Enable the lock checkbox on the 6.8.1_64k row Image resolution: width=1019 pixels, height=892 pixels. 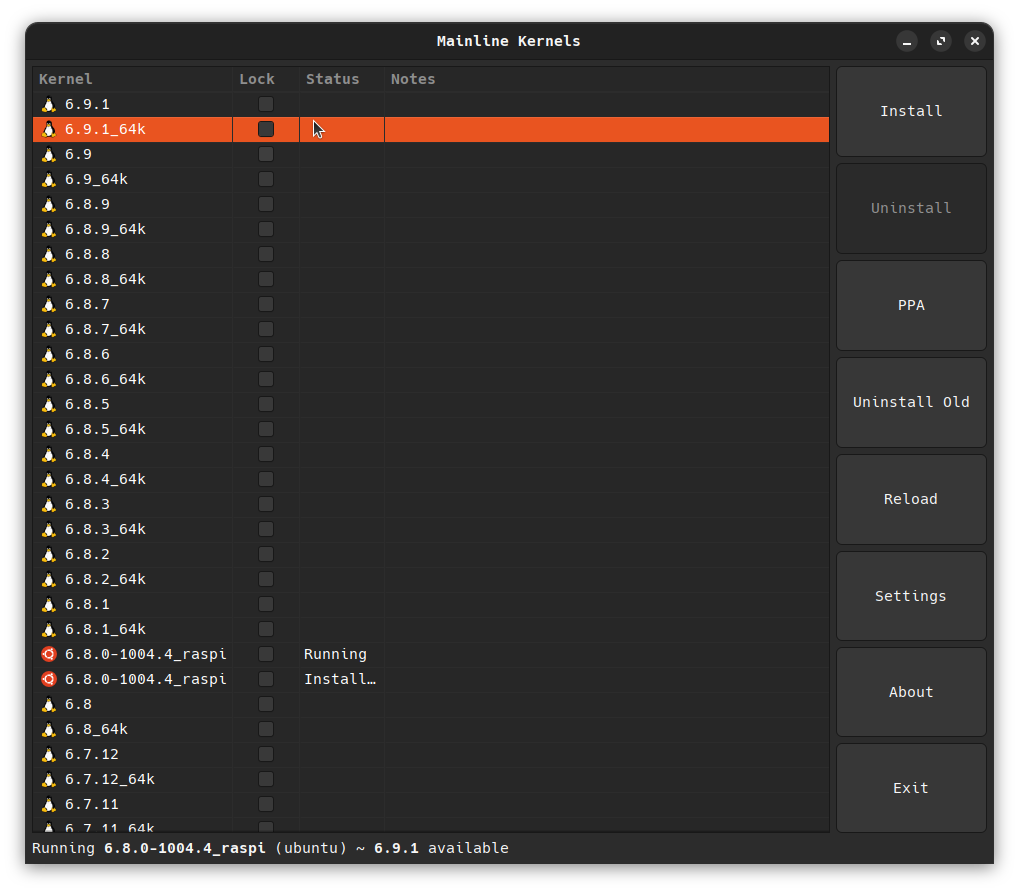point(266,629)
